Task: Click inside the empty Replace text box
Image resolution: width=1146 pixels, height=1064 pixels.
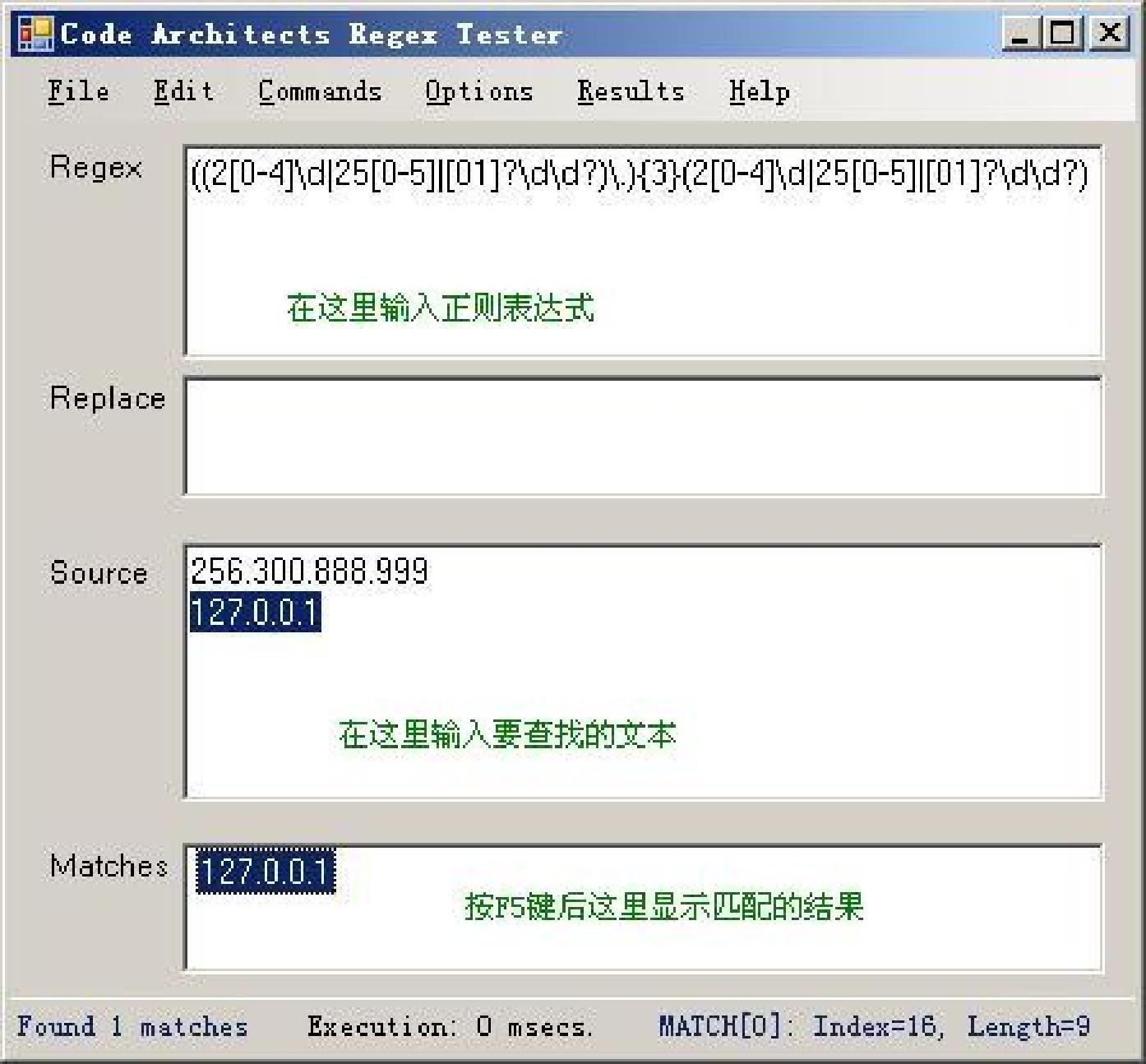Action: point(643,436)
